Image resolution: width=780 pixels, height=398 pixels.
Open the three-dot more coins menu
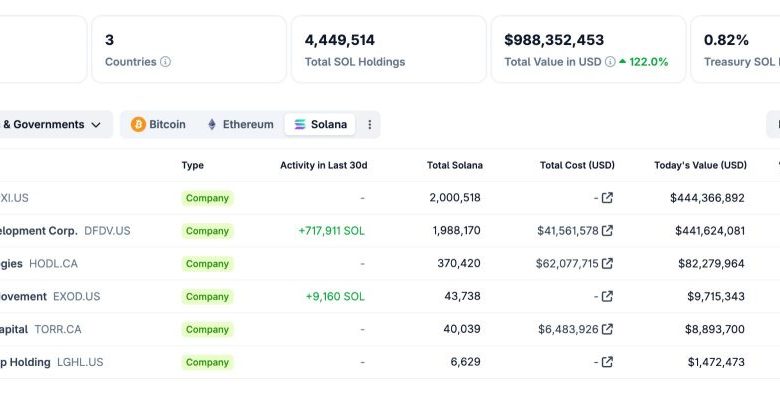pyautogui.click(x=370, y=124)
